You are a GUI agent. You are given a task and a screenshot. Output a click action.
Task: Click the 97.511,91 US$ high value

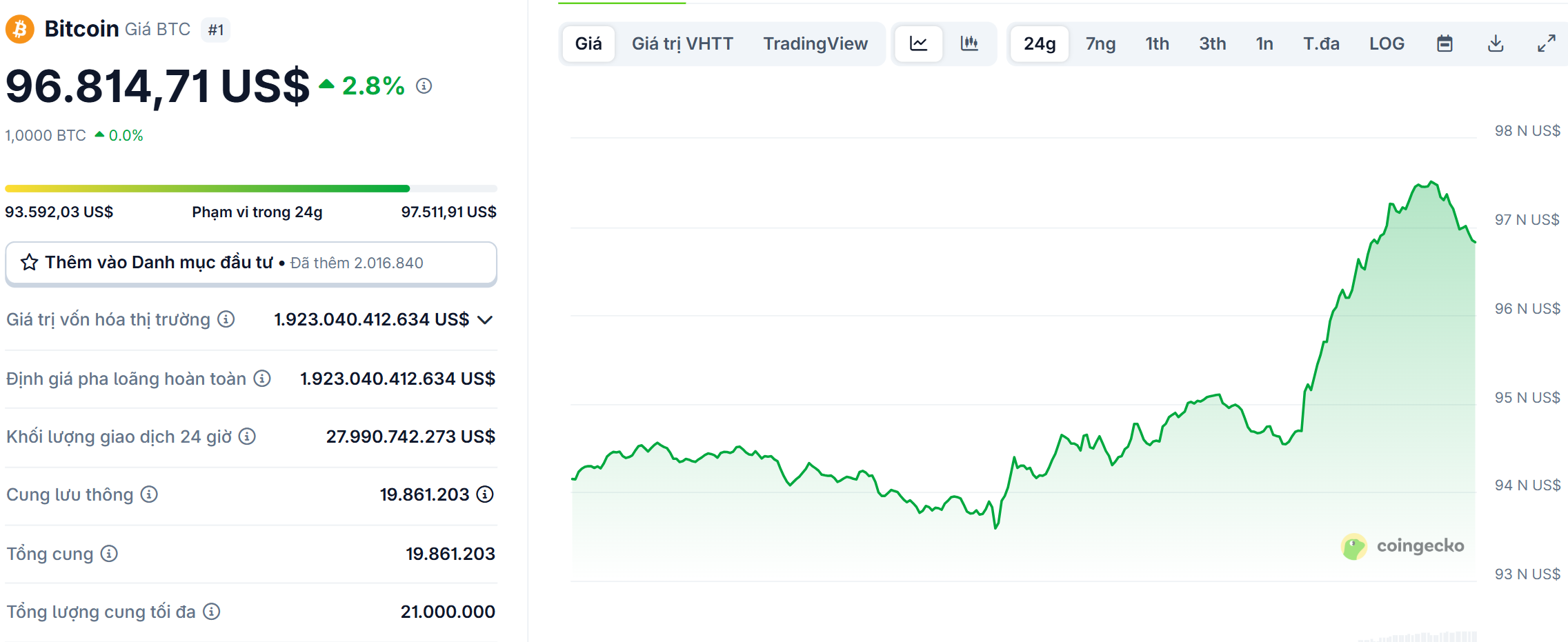point(449,212)
